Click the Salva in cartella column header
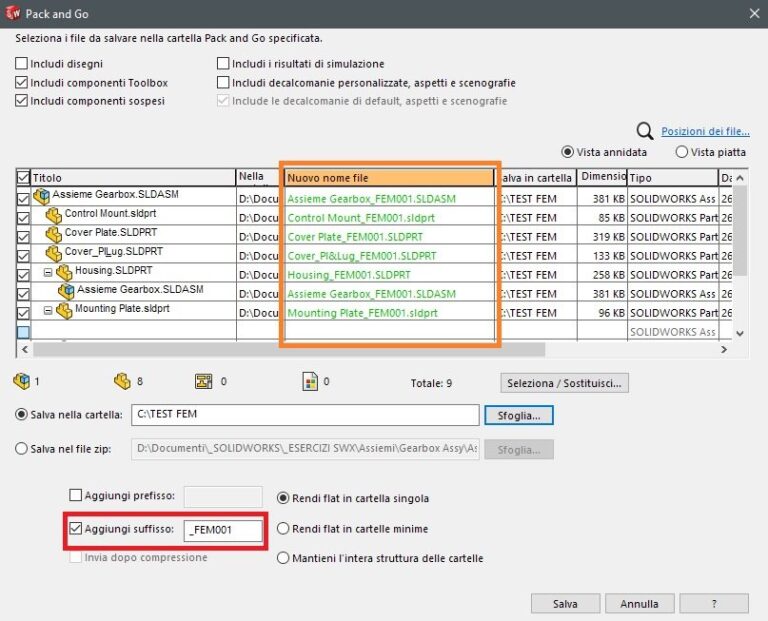The width and height of the screenshot is (768, 621). coord(538,177)
